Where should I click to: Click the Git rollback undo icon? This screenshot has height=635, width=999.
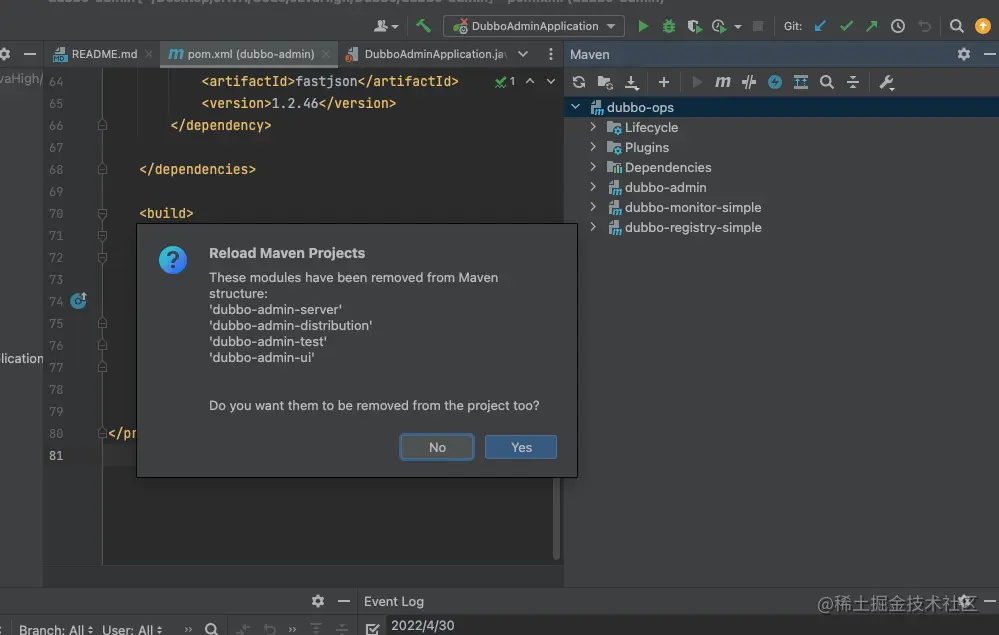coord(924,26)
